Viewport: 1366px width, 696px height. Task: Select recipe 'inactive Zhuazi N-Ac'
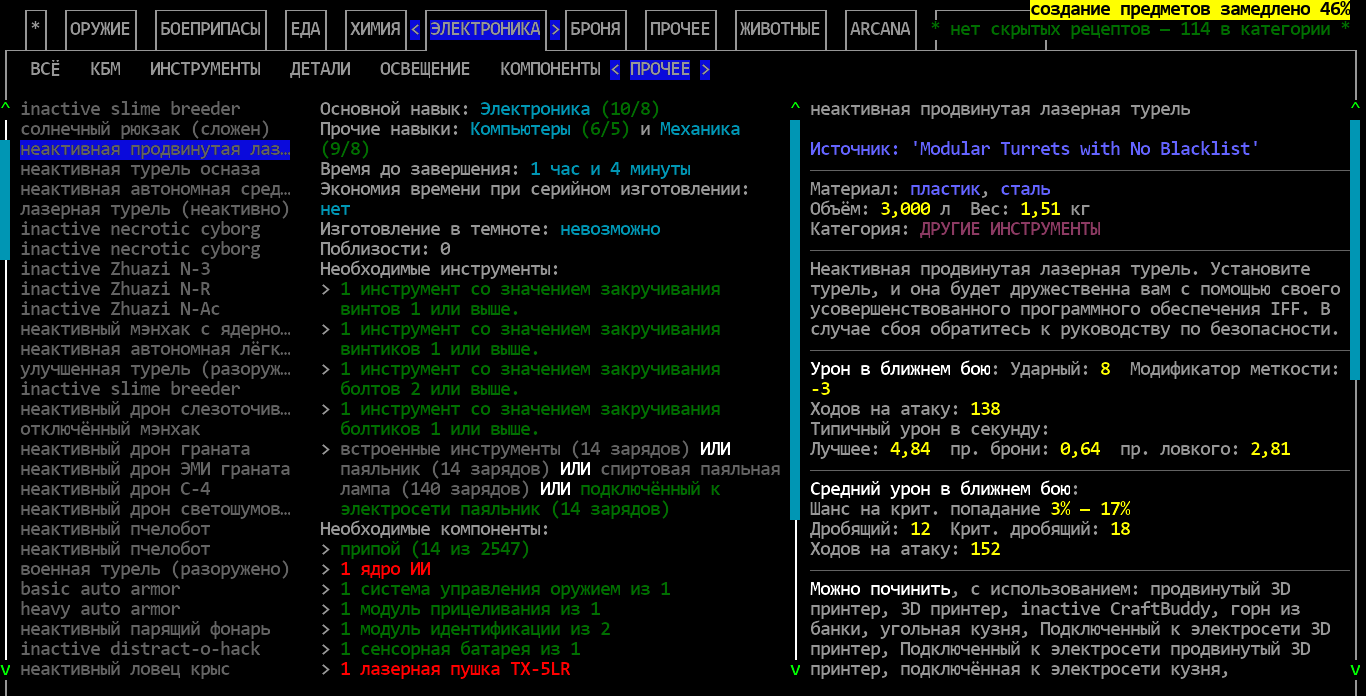120,309
